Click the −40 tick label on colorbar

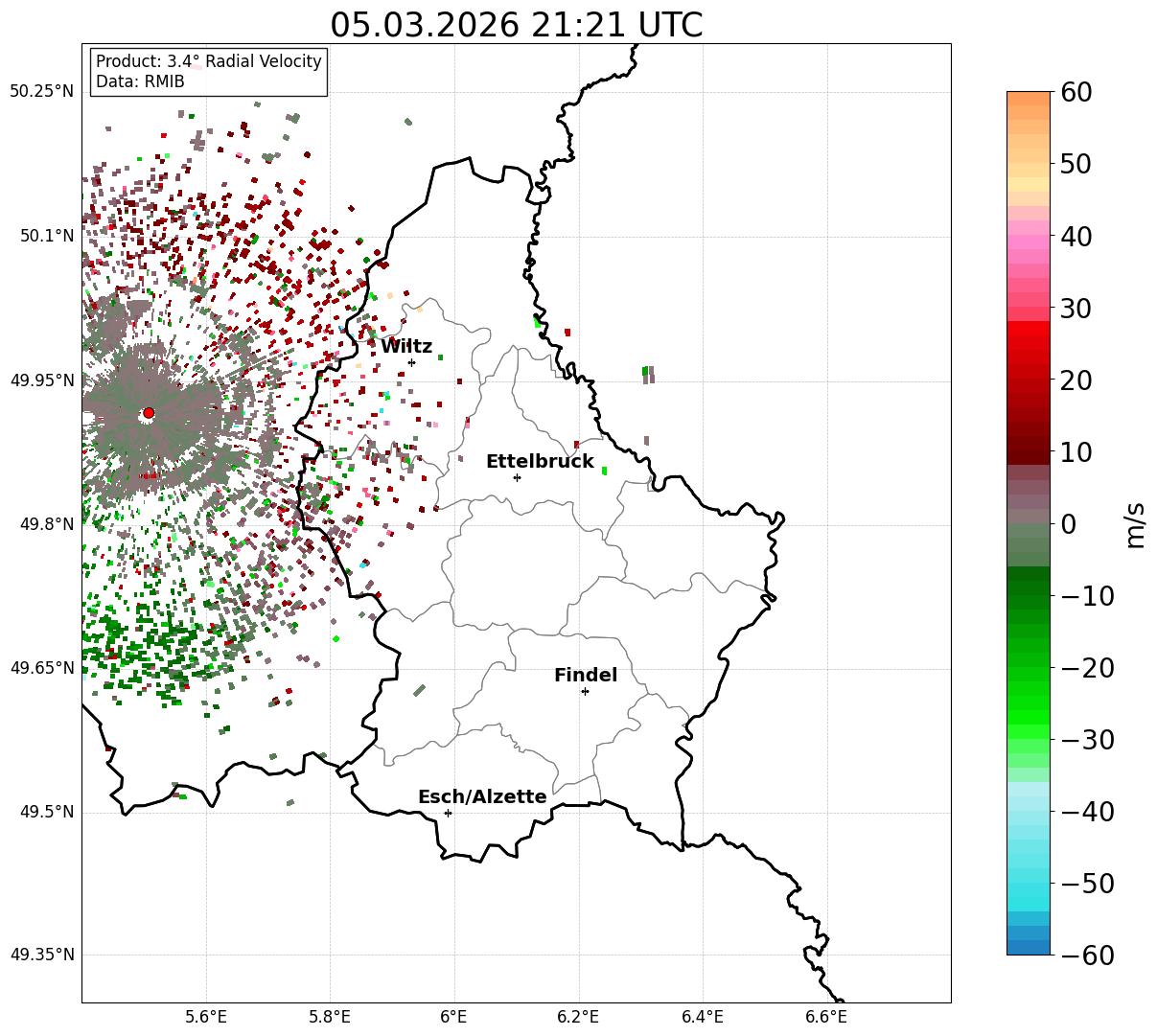click(1087, 812)
